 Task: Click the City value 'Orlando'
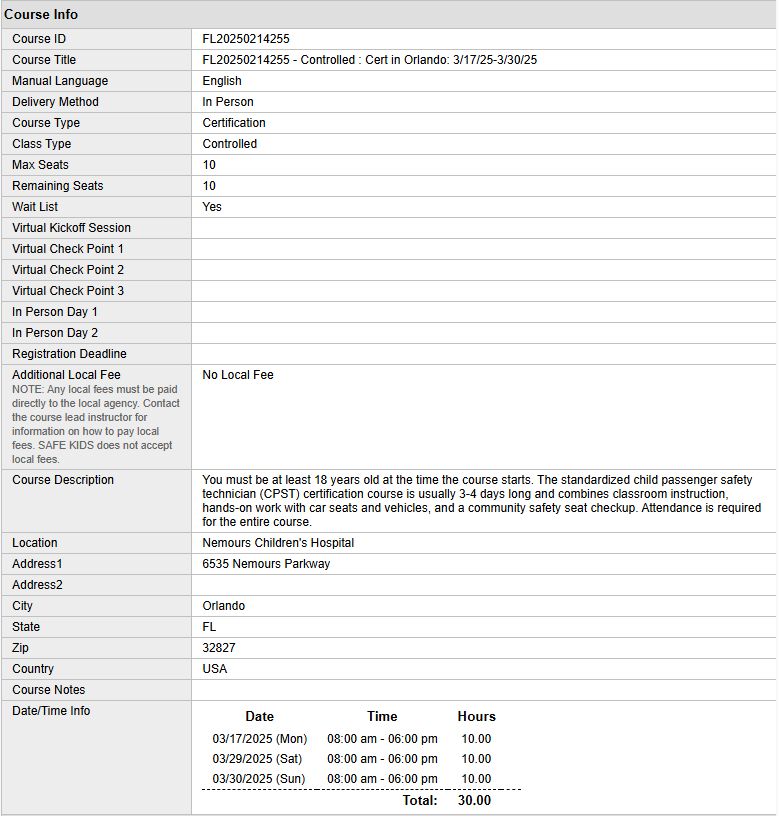(223, 606)
